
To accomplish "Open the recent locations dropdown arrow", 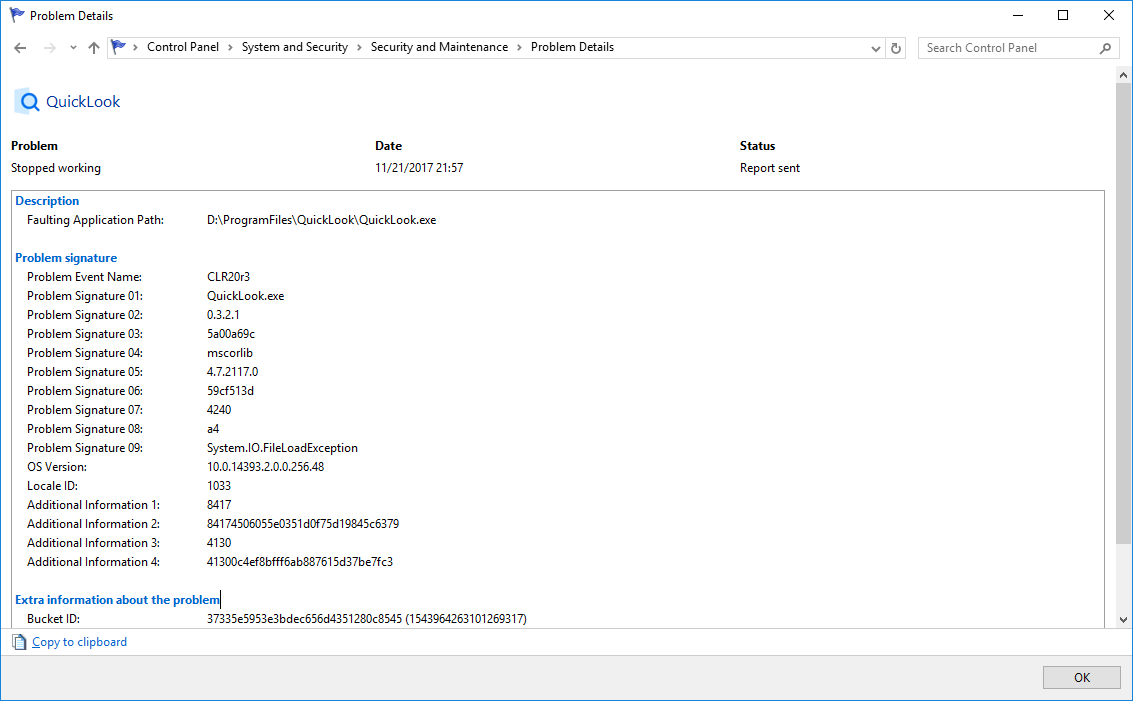I will pos(73,48).
